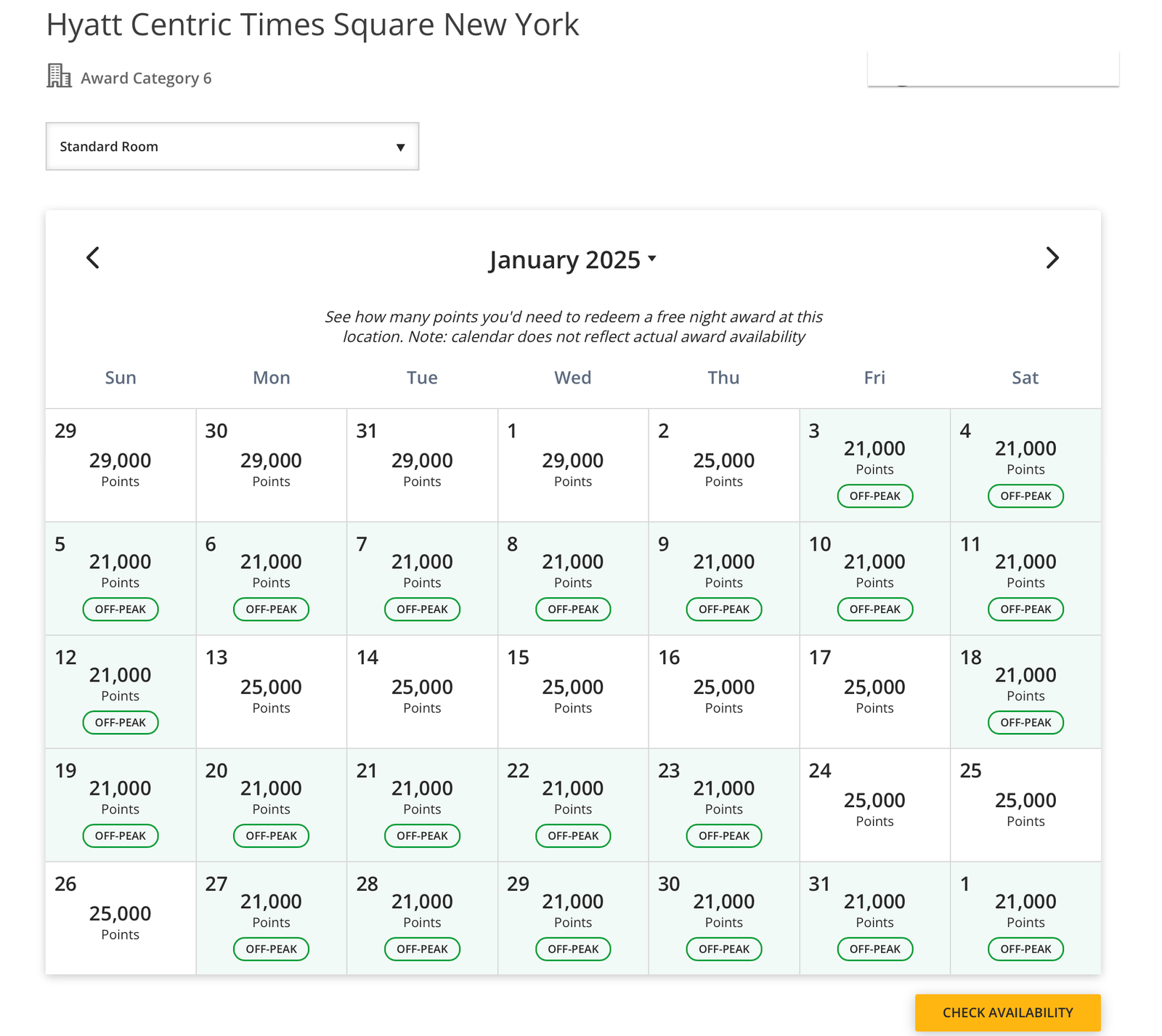This screenshot has width=1162, height=1036.
Task: Advance to next month arrow
Action: pos(1052,258)
